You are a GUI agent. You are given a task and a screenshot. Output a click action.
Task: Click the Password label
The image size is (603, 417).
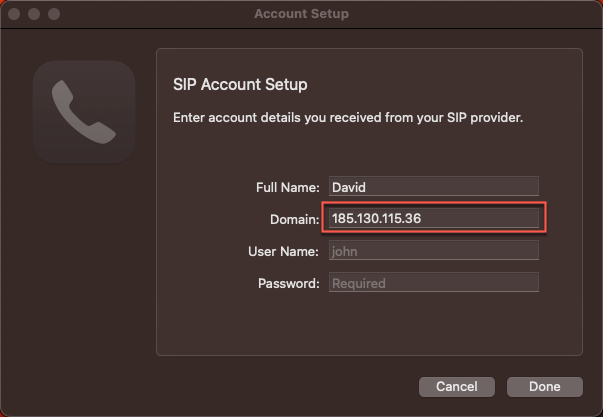288,283
